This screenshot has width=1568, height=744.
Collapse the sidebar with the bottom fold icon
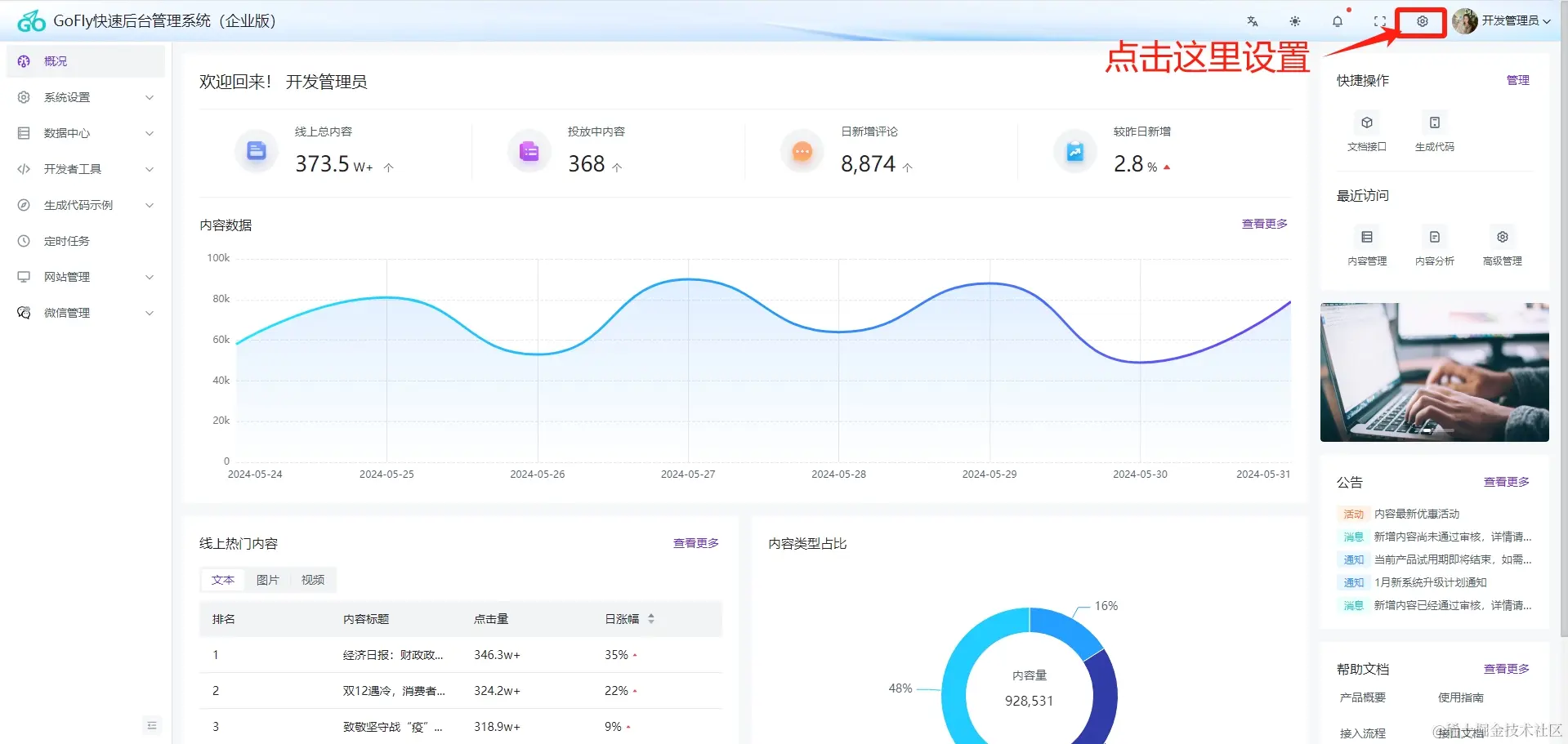click(152, 725)
